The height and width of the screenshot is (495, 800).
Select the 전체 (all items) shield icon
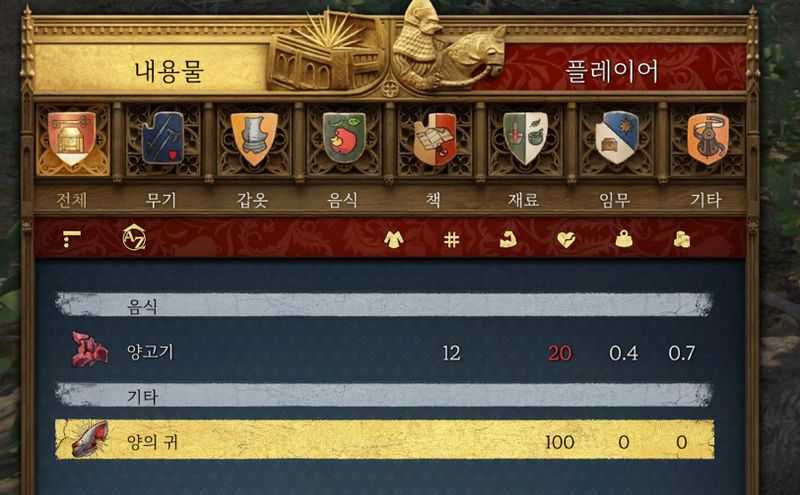[71, 139]
